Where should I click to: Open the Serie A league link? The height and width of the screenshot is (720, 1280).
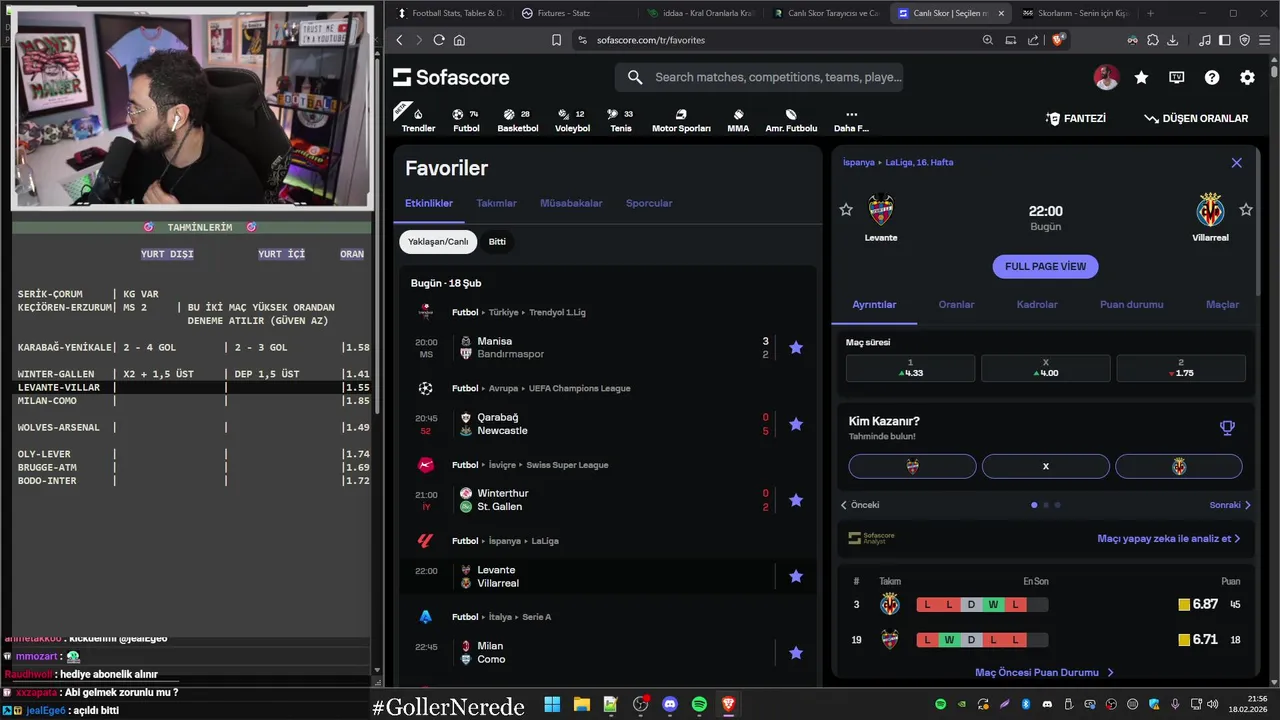[x=537, y=617]
